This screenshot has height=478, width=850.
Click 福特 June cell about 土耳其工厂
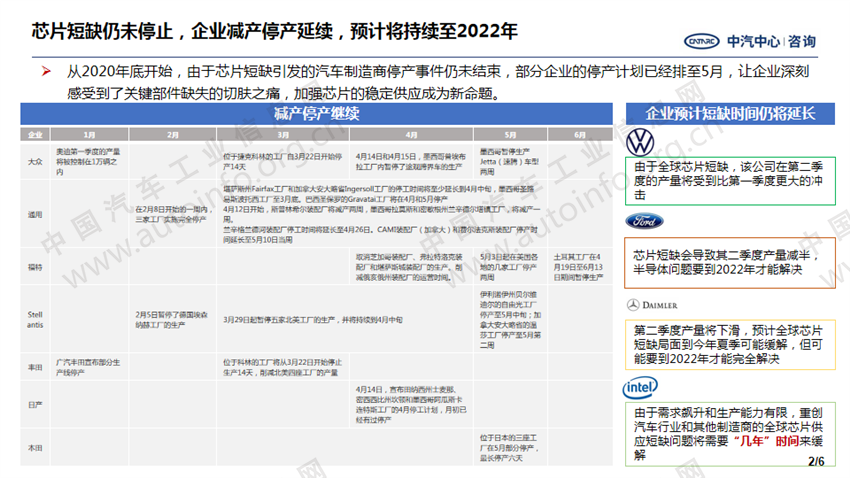(x=578, y=267)
